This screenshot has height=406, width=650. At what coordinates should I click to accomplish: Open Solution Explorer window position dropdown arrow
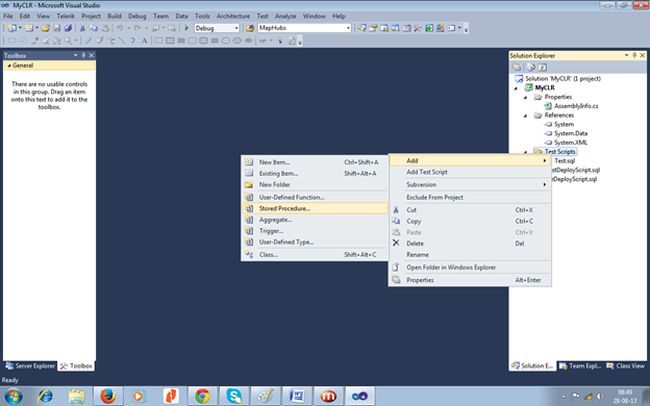pyautogui.click(x=626, y=55)
